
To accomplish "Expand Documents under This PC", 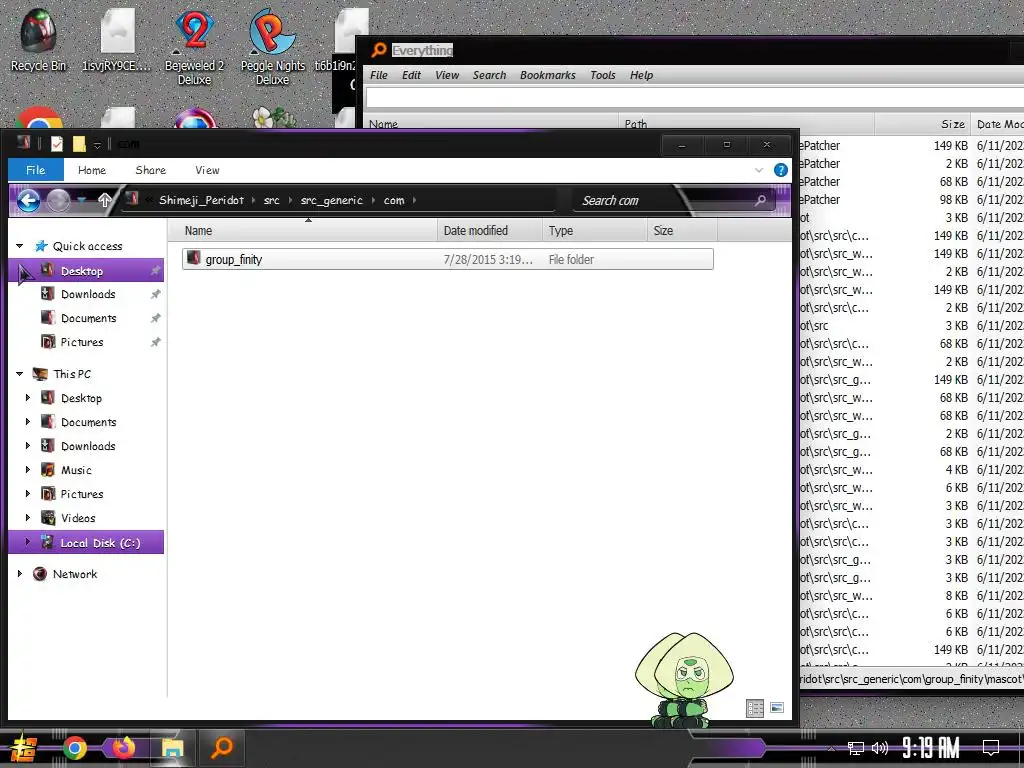I will pyautogui.click(x=28, y=422).
